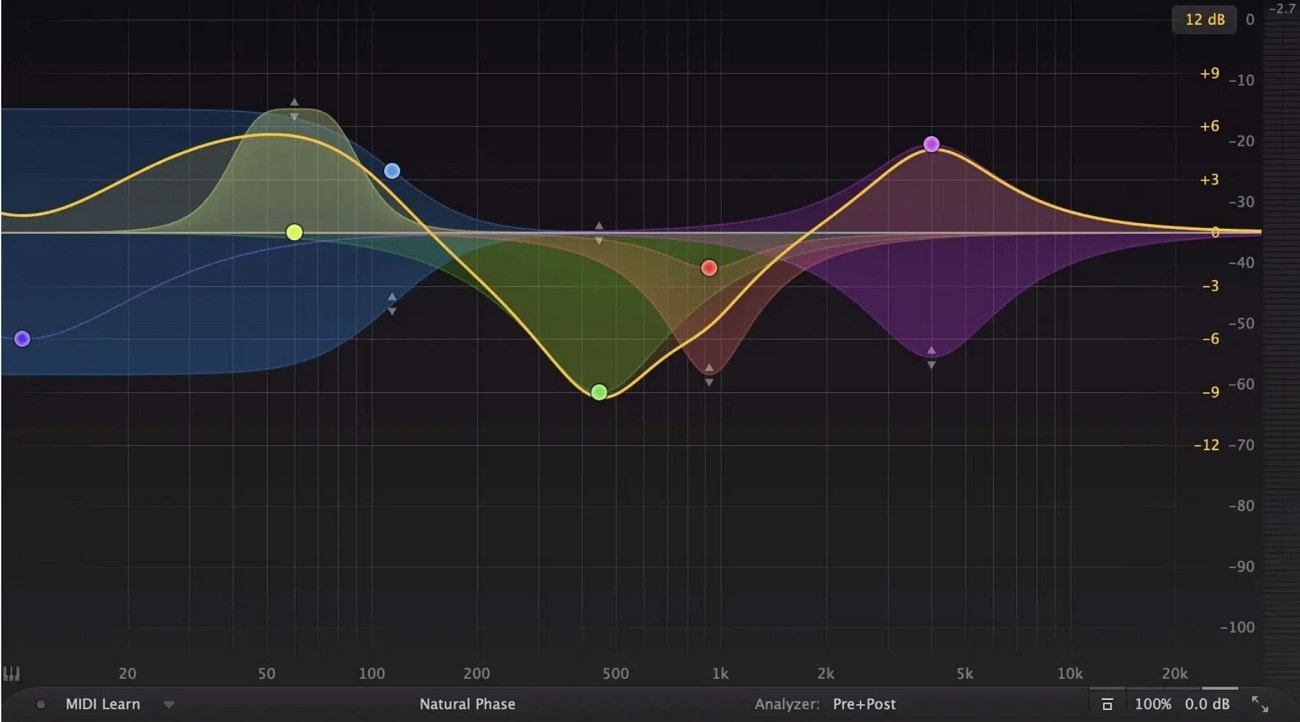Open the Natural Phase processing mode menu

467,704
